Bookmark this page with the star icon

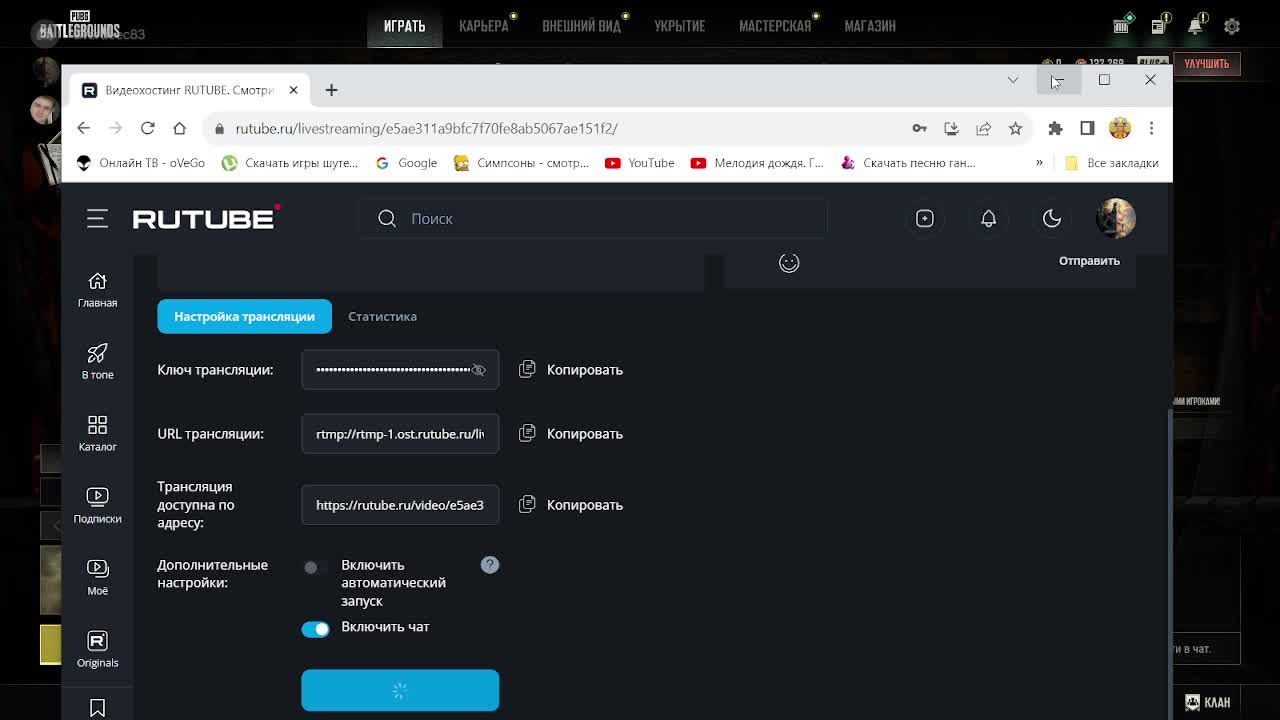tap(1015, 128)
